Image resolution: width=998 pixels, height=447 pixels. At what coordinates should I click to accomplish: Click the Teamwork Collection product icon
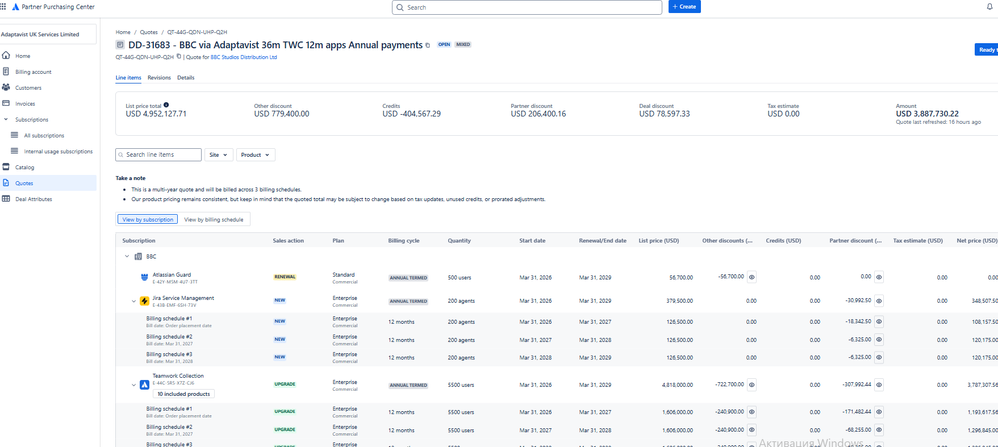click(144, 385)
